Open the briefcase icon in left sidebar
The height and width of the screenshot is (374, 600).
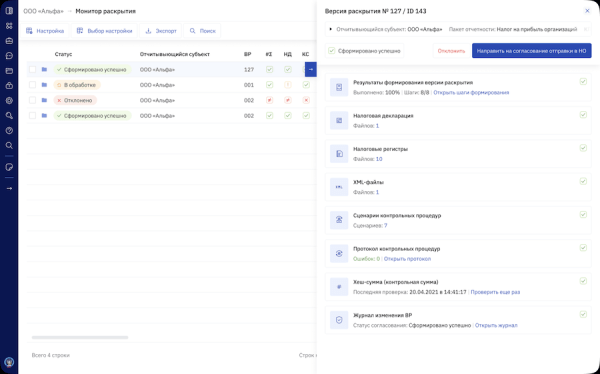(x=9, y=41)
